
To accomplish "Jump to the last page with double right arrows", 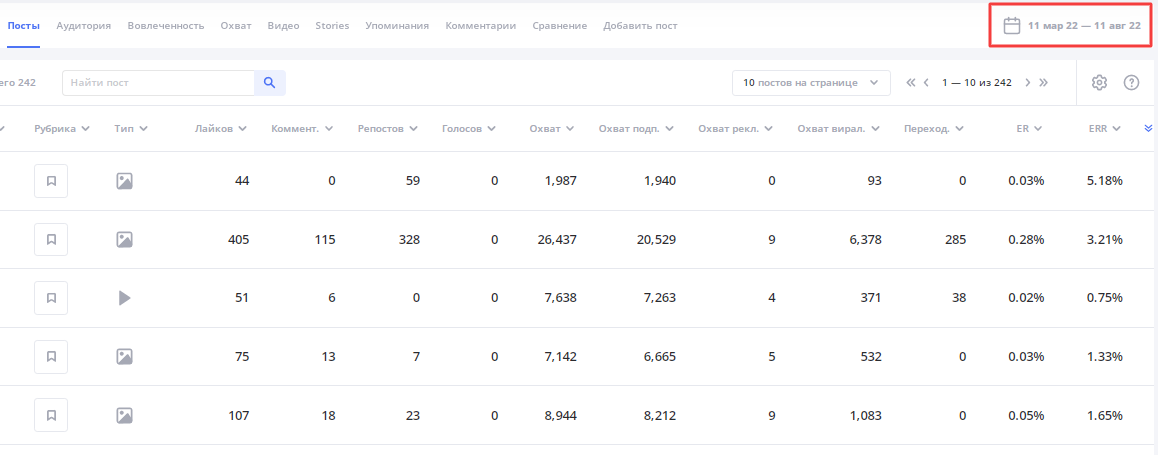I will coord(1044,83).
